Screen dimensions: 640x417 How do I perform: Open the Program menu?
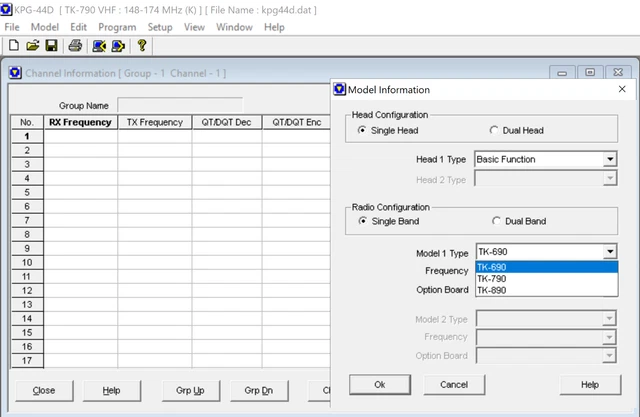click(117, 27)
